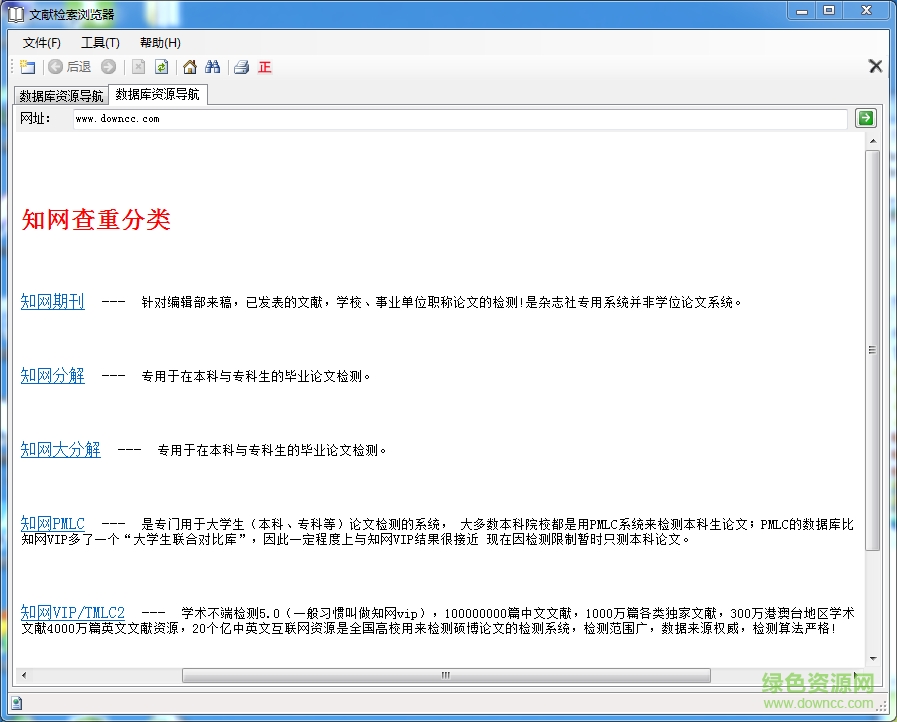Click the horizontal scrollbar thumb
The width and height of the screenshot is (897, 722).
pos(446,675)
